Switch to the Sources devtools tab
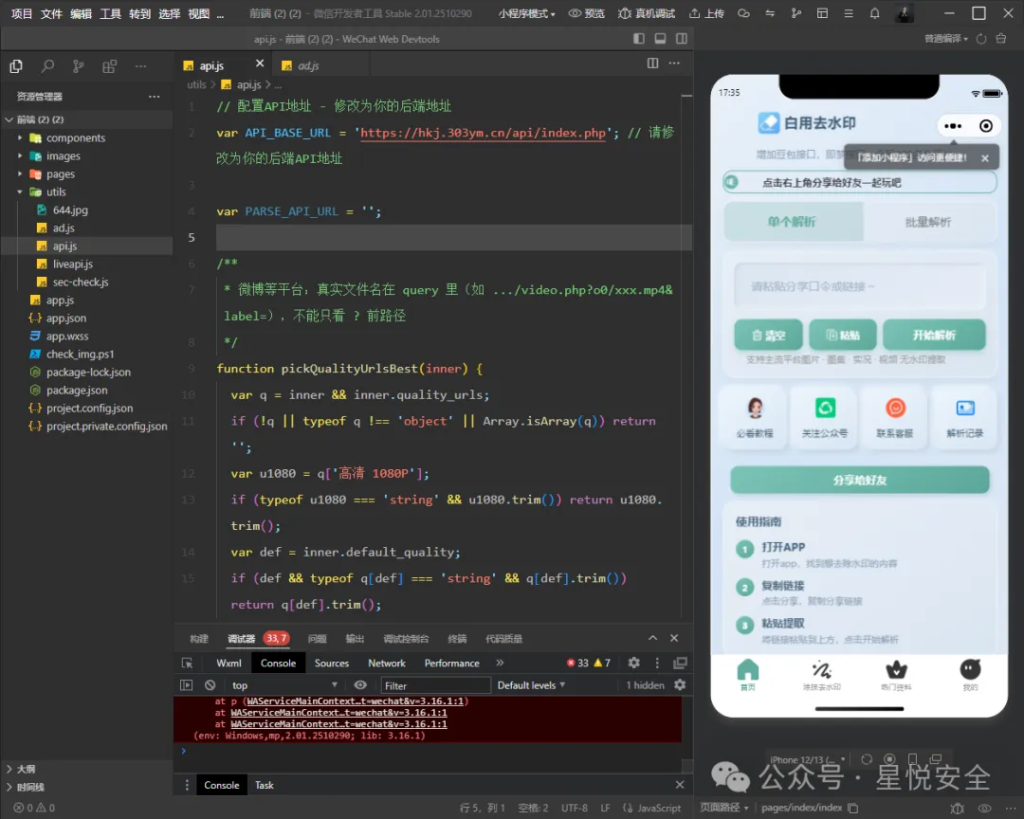This screenshot has height=819, width=1024. tap(332, 663)
